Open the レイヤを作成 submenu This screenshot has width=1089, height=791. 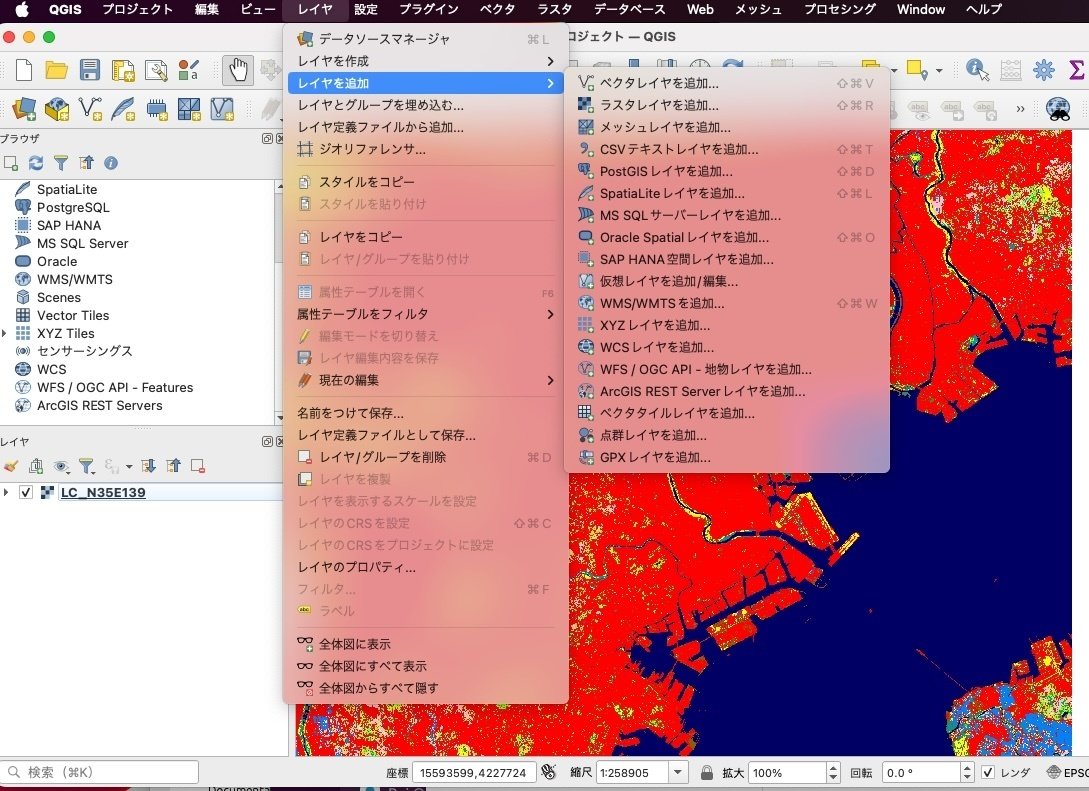(425, 61)
